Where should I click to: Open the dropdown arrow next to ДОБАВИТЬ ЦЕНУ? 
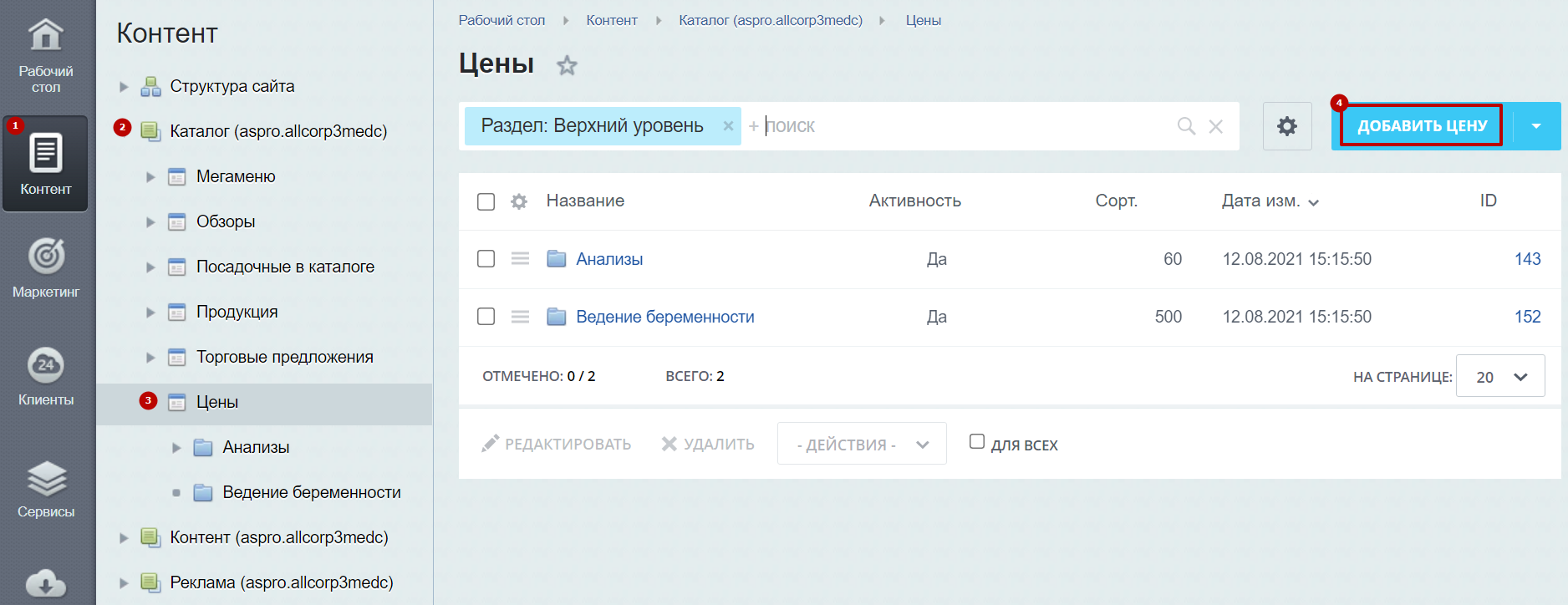(1536, 126)
